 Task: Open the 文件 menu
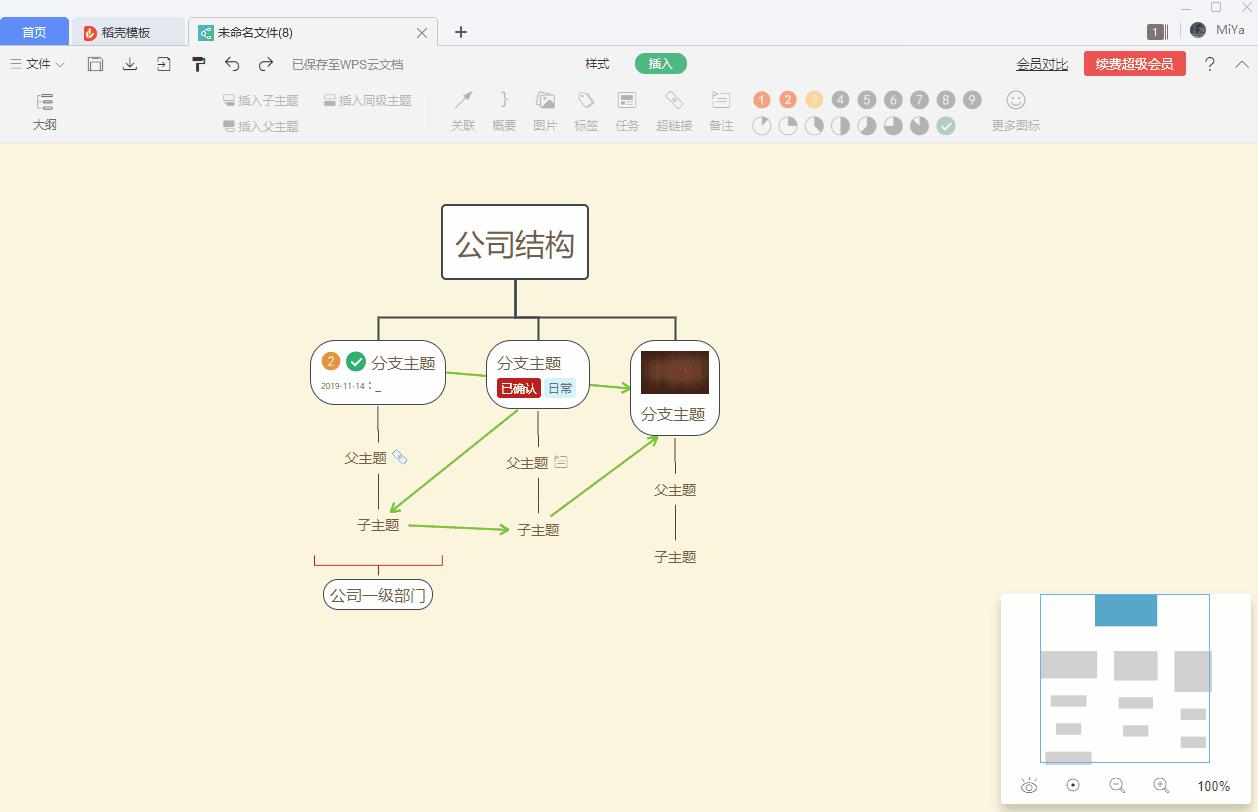tap(36, 63)
